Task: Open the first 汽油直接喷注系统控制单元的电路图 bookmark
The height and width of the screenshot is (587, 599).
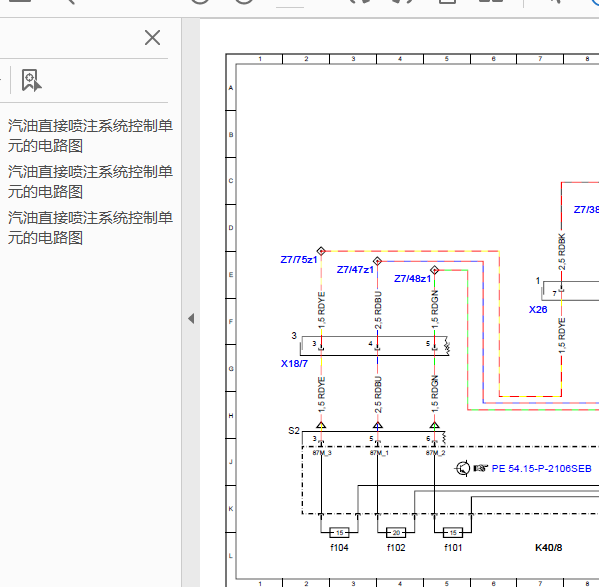Action: (x=90, y=136)
